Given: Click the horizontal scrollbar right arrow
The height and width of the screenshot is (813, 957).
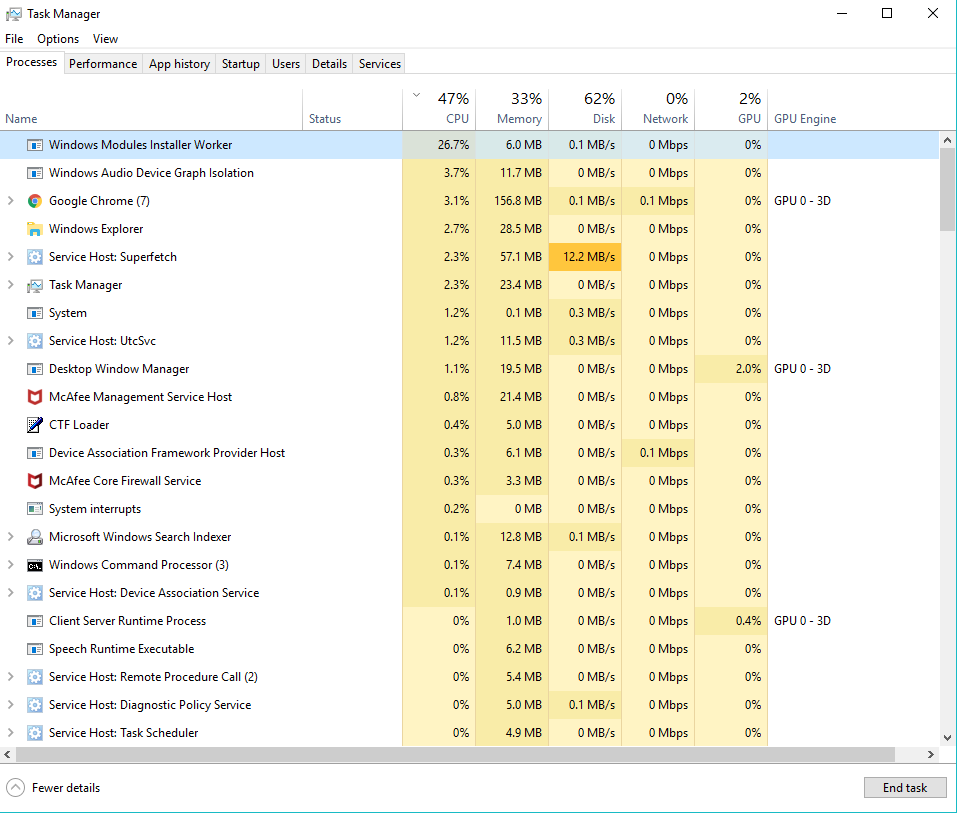Looking at the screenshot, I should tap(931, 754).
